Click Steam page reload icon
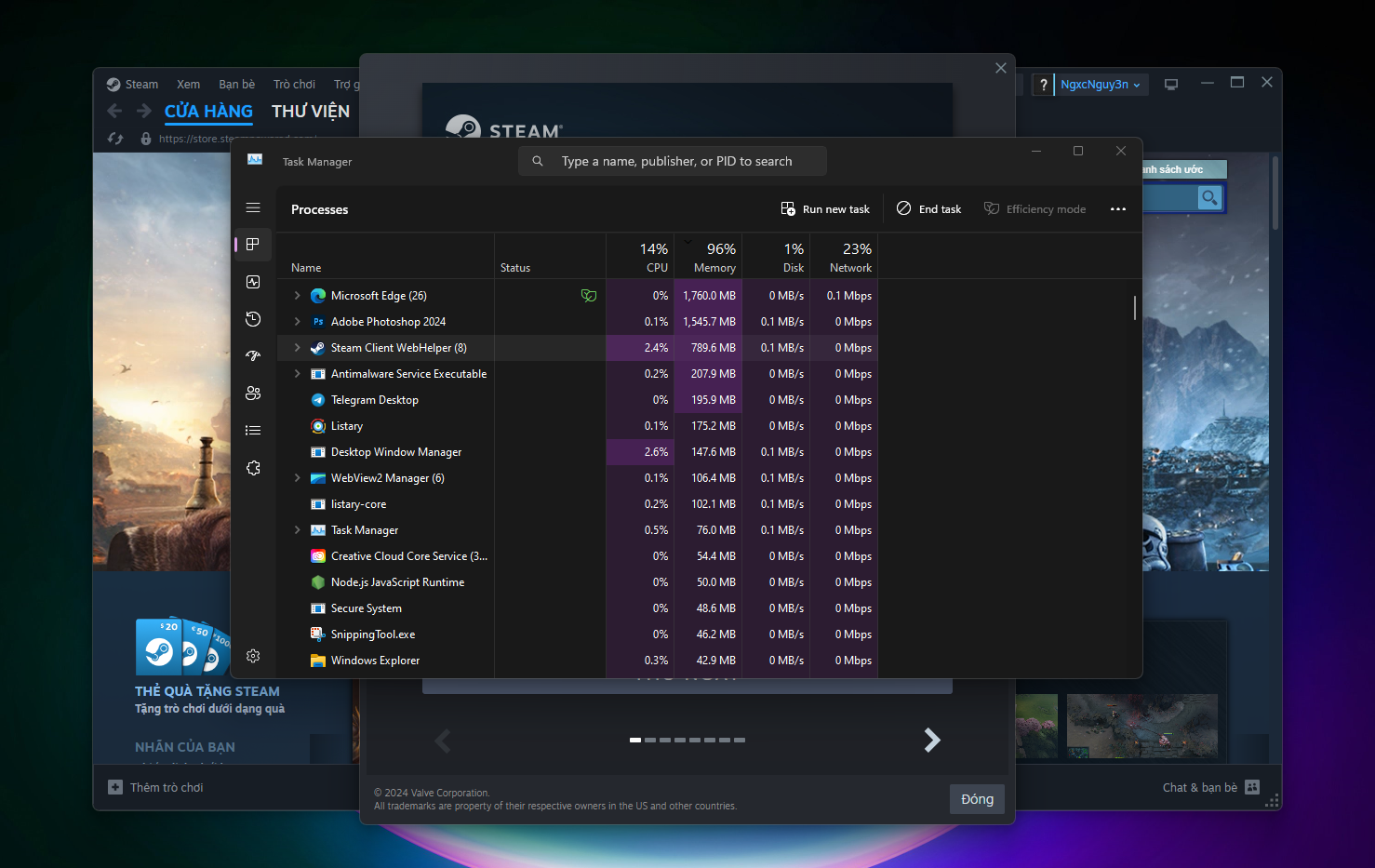 click(x=115, y=139)
